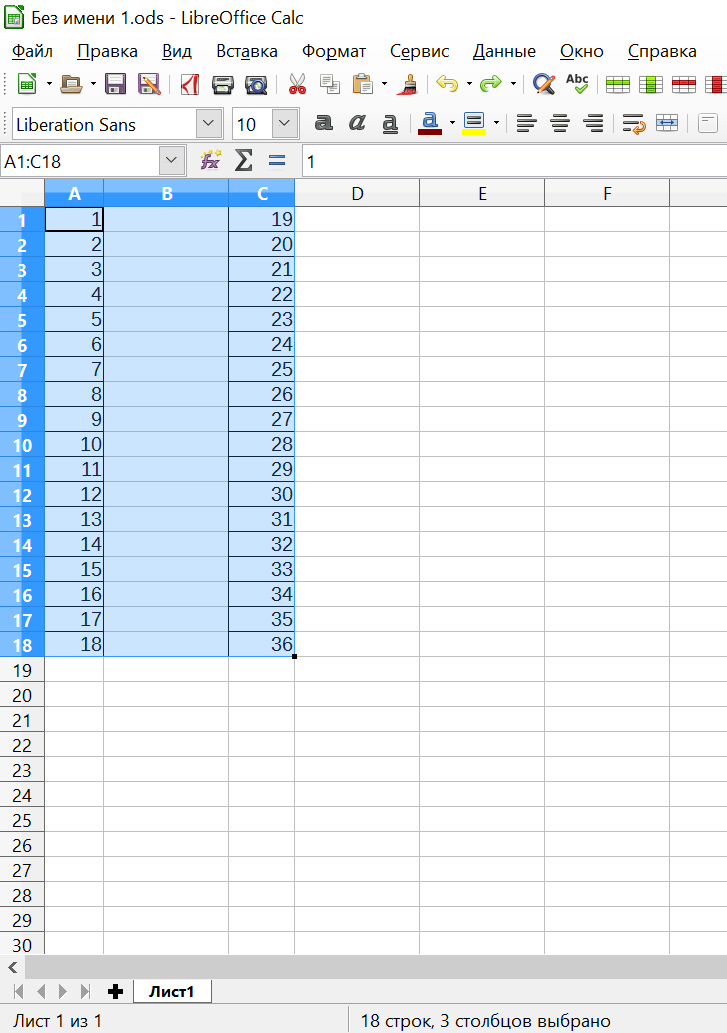Viewport: 727px width, 1033px height.
Task: Open Find & Replace icon
Action: 544,84
